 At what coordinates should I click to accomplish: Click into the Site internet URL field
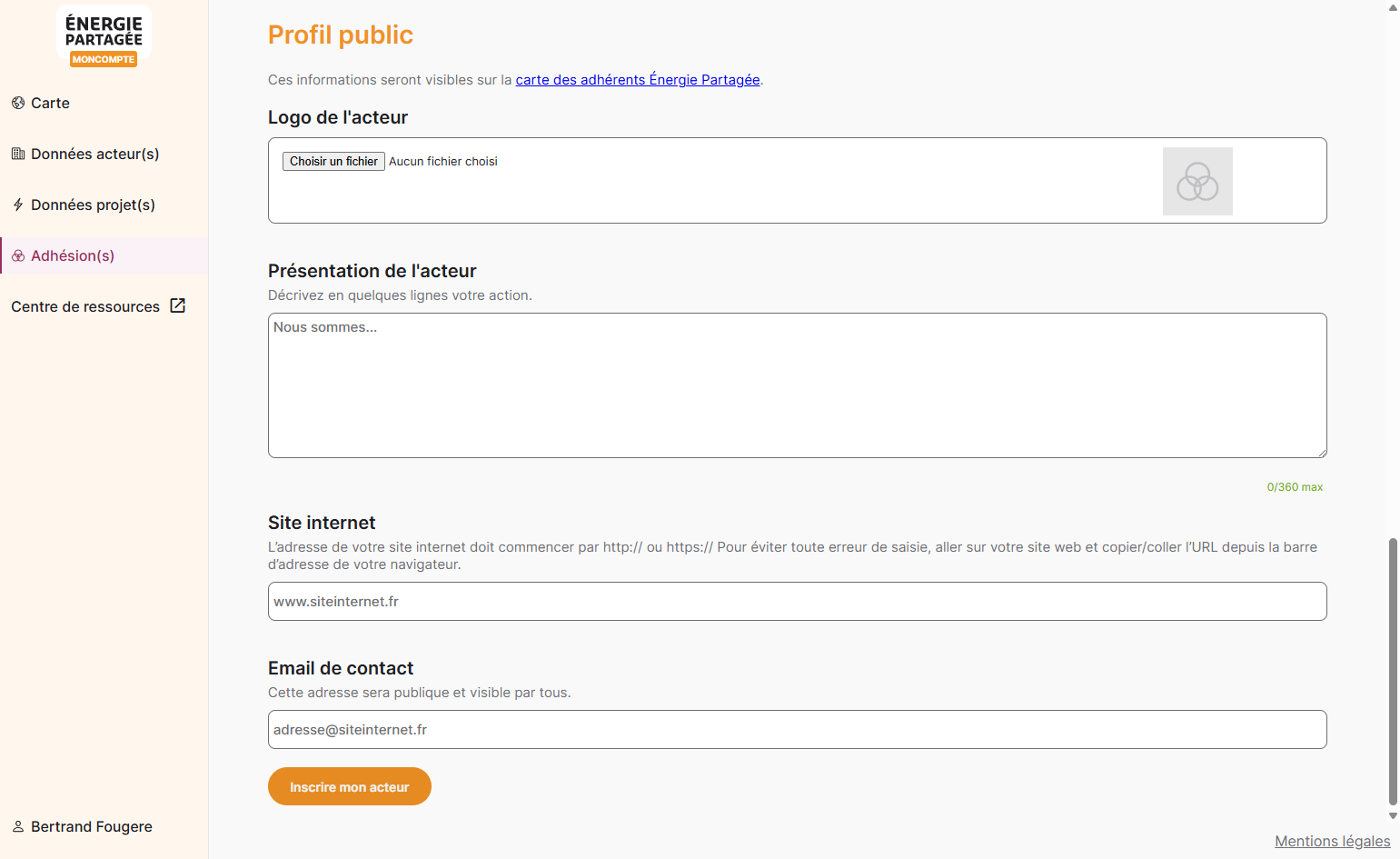(798, 602)
